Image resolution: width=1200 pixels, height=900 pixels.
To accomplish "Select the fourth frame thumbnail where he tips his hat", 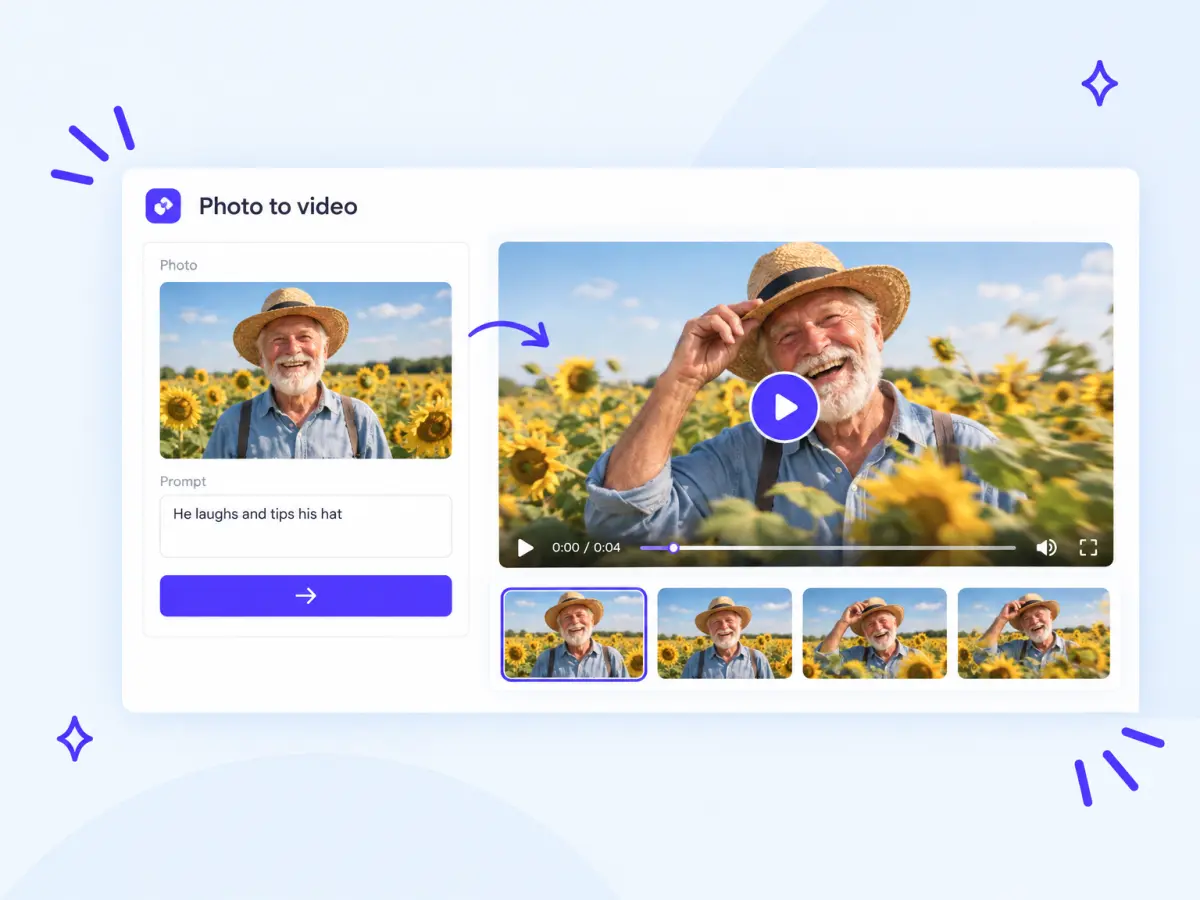I will tap(1034, 634).
